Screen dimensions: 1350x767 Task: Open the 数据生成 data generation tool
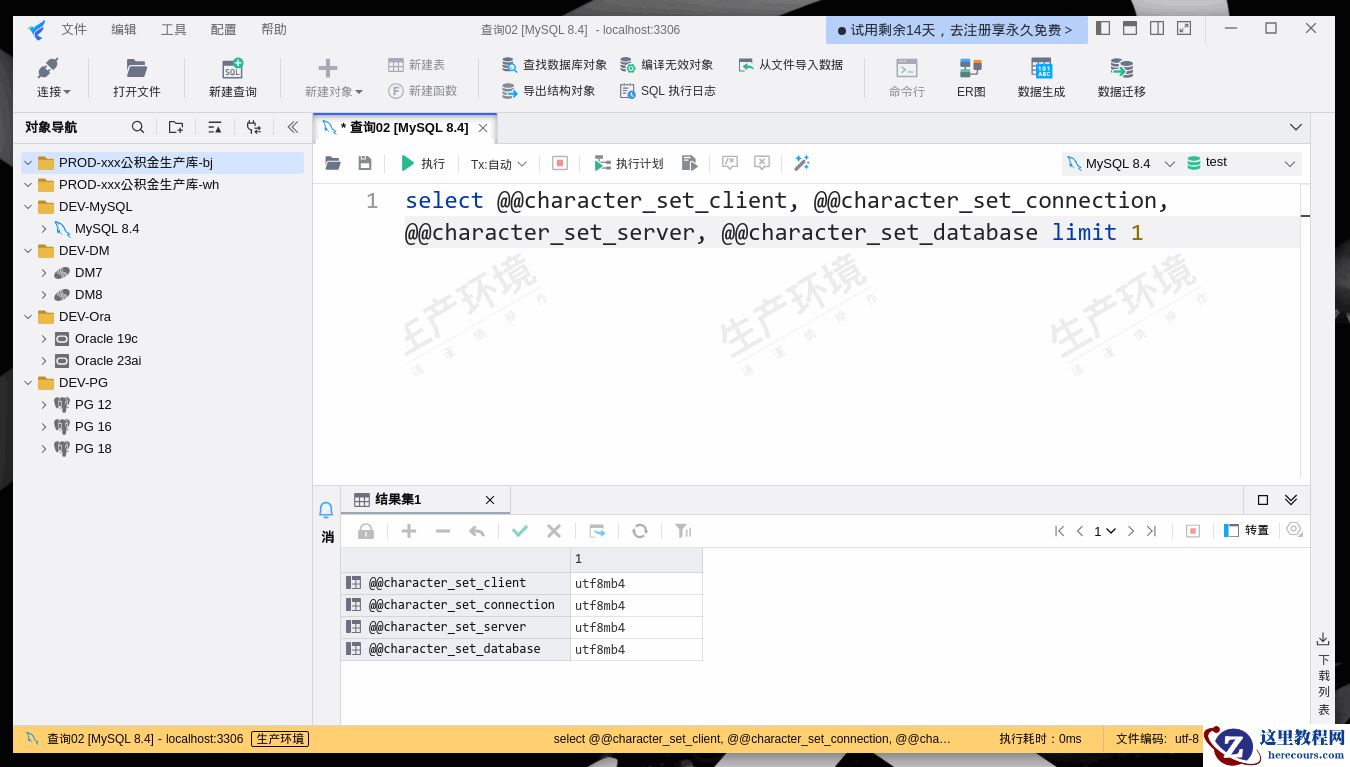(1041, 77)
